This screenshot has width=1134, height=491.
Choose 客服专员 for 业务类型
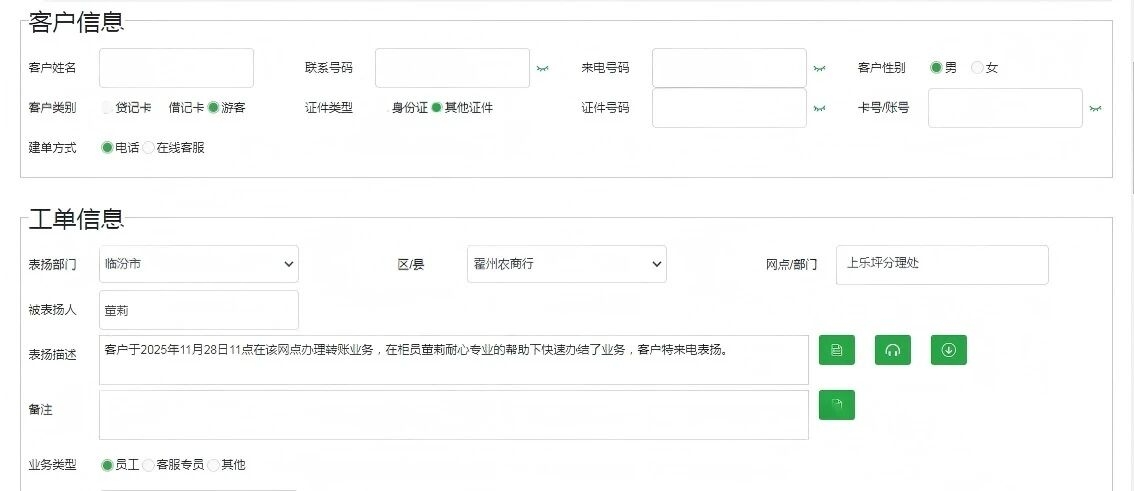pos(149,465)
